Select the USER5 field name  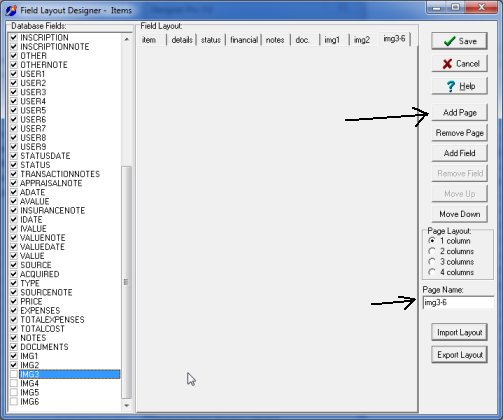tap(33, 110)
